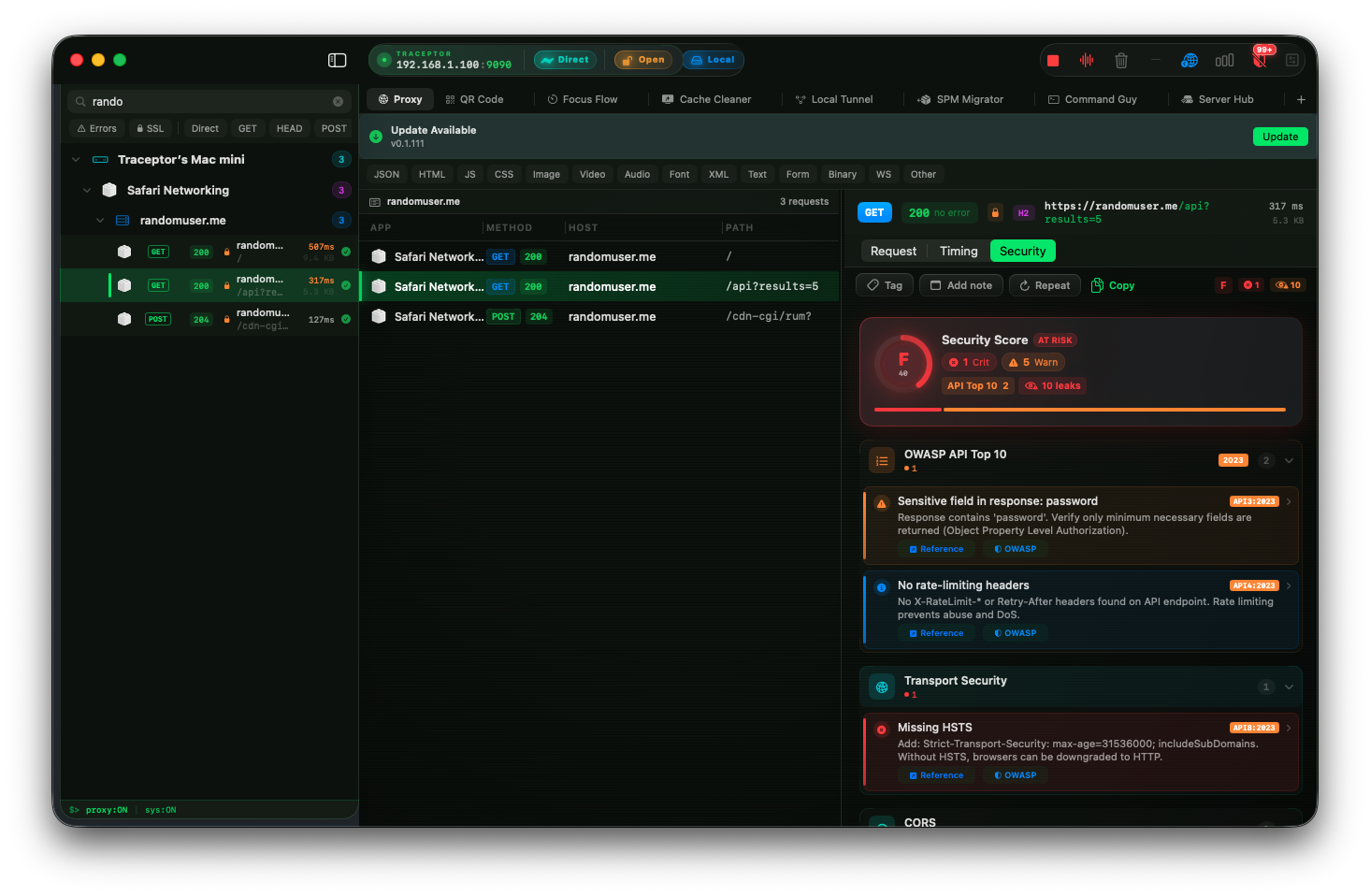Copy the request with the Copy button
1370x896 pixels.
[x=1113, y=285]
